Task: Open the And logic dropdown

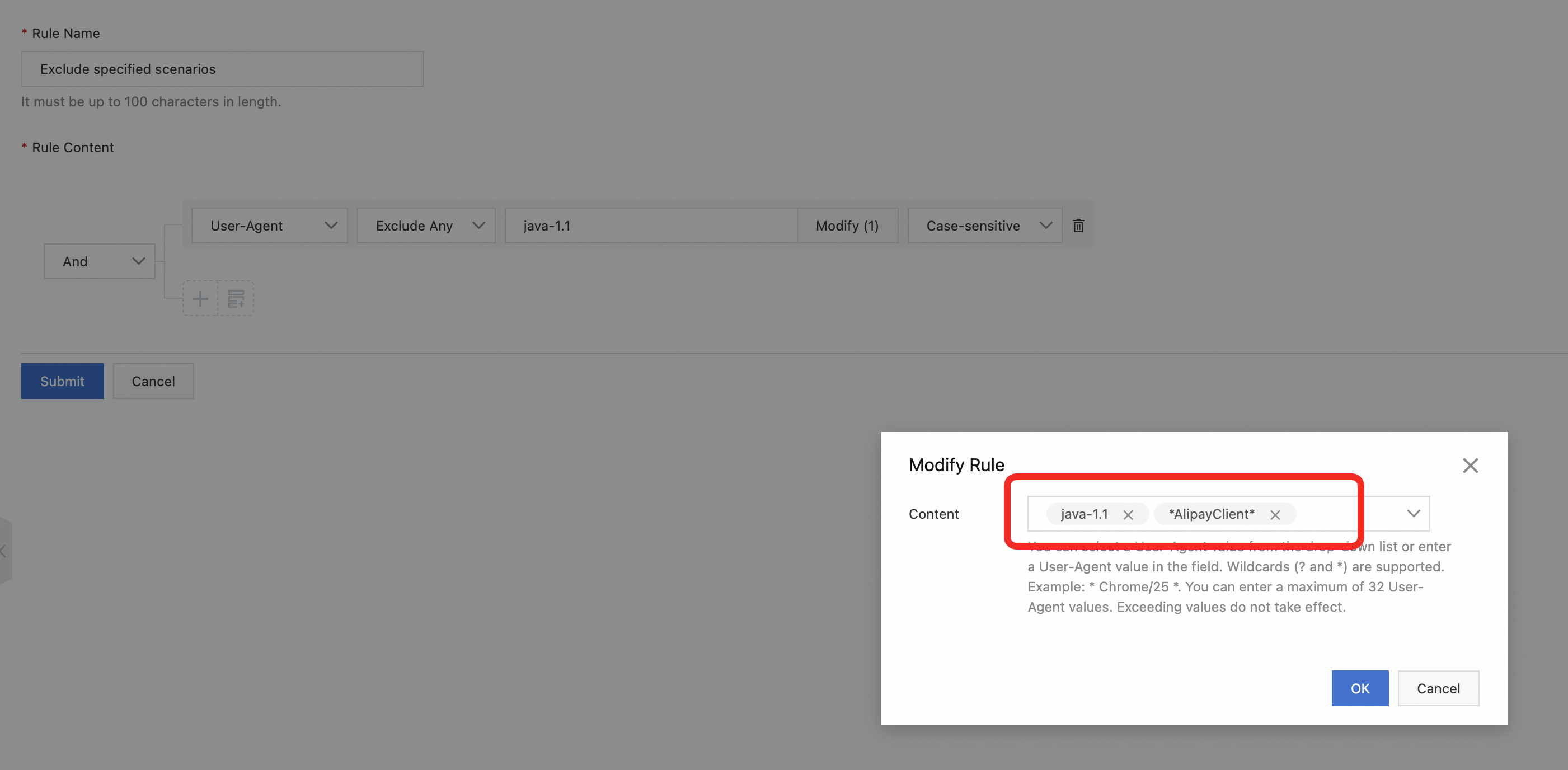Action: point(99,262)
